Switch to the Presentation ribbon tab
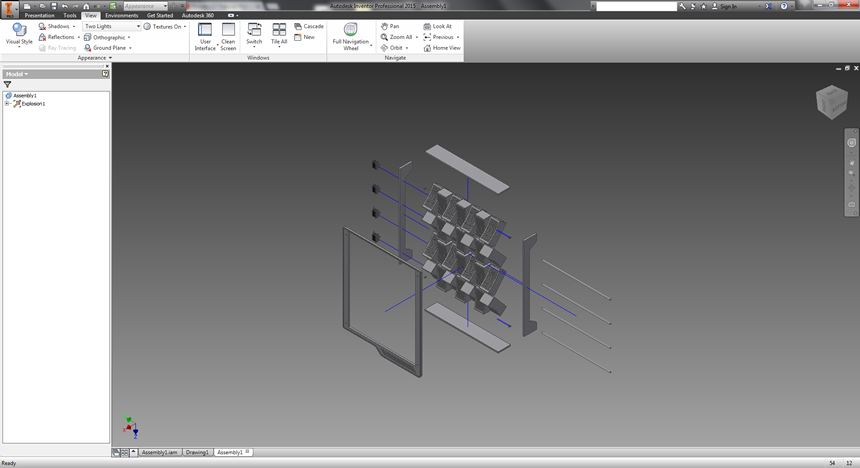 39,15
